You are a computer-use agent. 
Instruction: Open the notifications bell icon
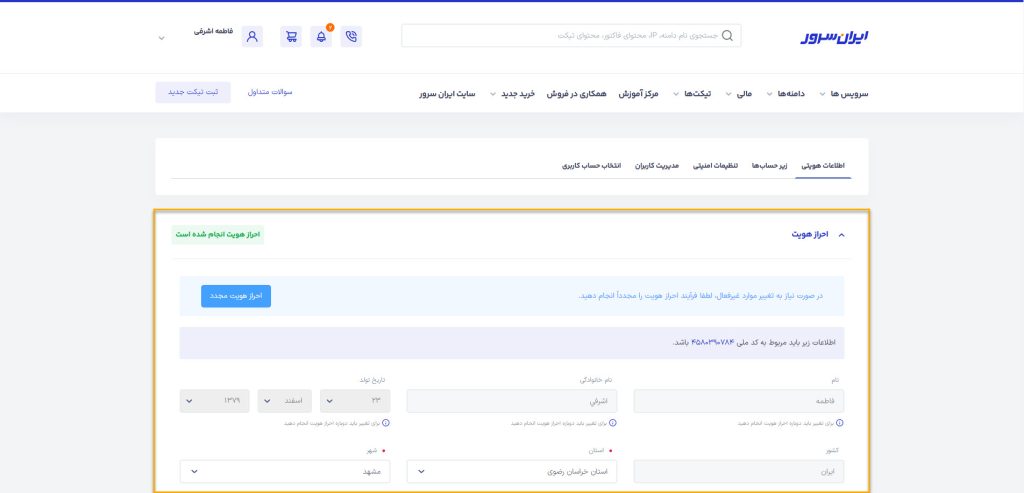click(321, 37)
